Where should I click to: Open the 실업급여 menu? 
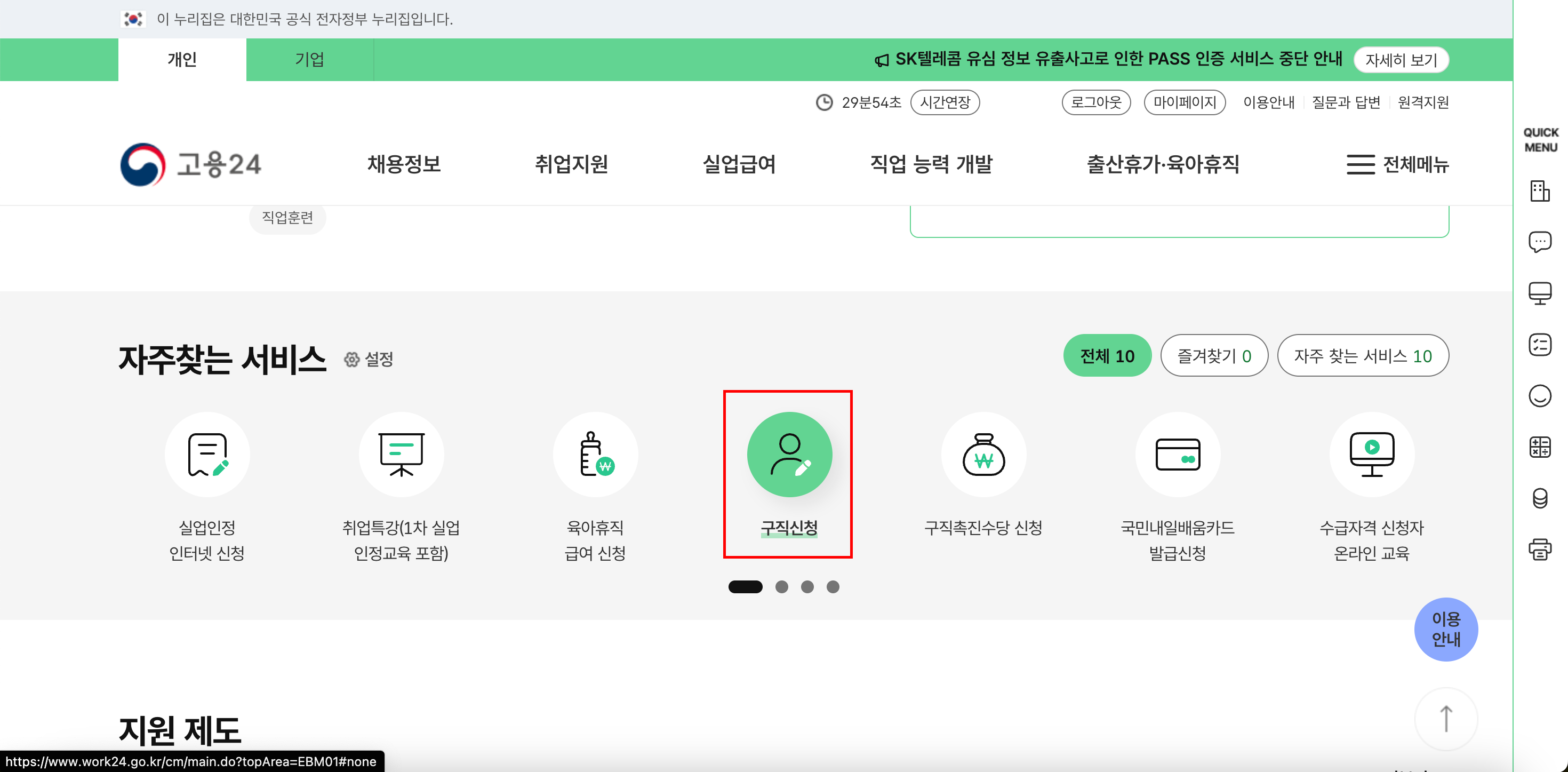tap(739, 164)
